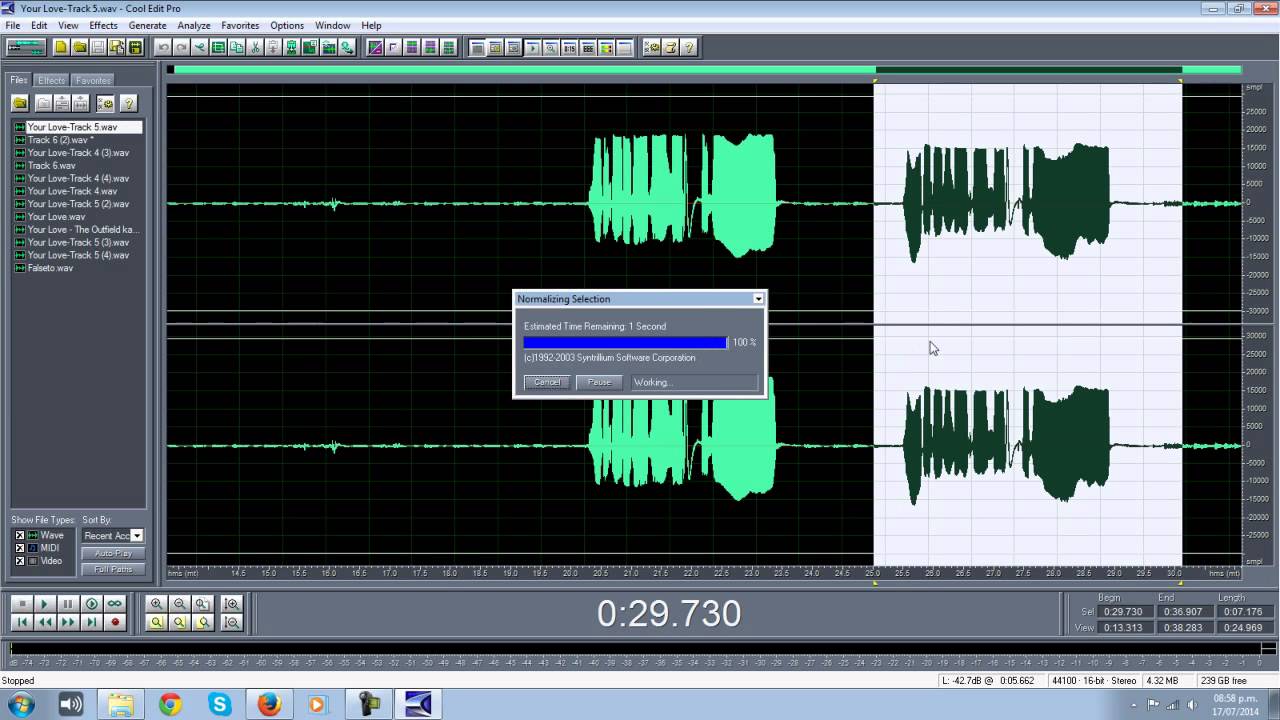The height and width of the screenshot is (720, 1280).
Task: Open the Analyze menu
Action: (x=194, y=25)
